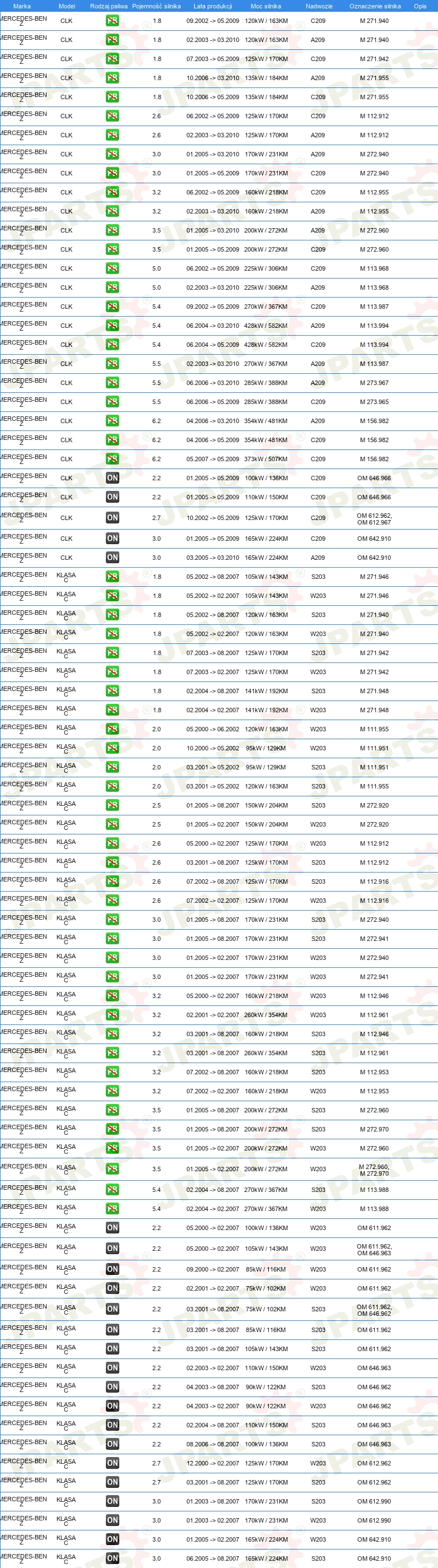Click the Oznaczenie silnika column header

click(x=375, y=6)
